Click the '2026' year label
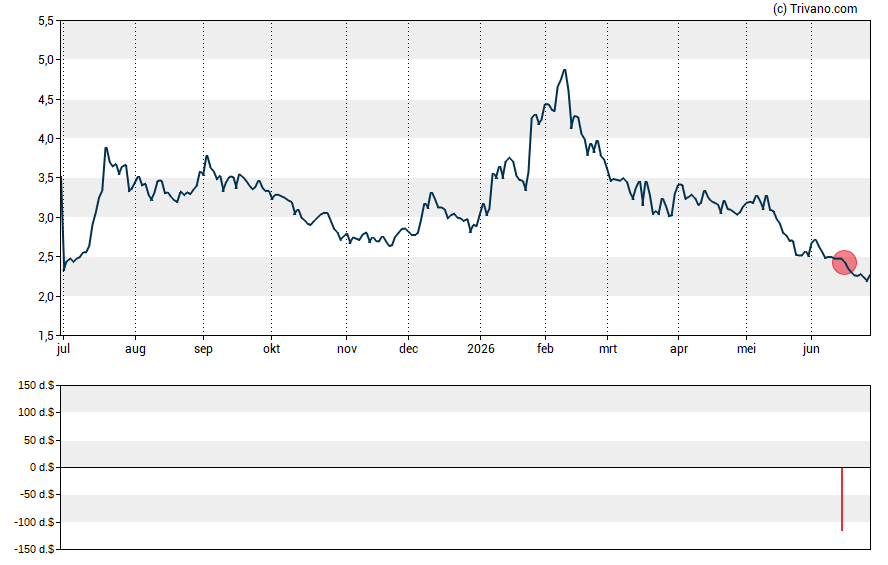The height and width of the screenshot is (565, 888). [x=481, y=349]
